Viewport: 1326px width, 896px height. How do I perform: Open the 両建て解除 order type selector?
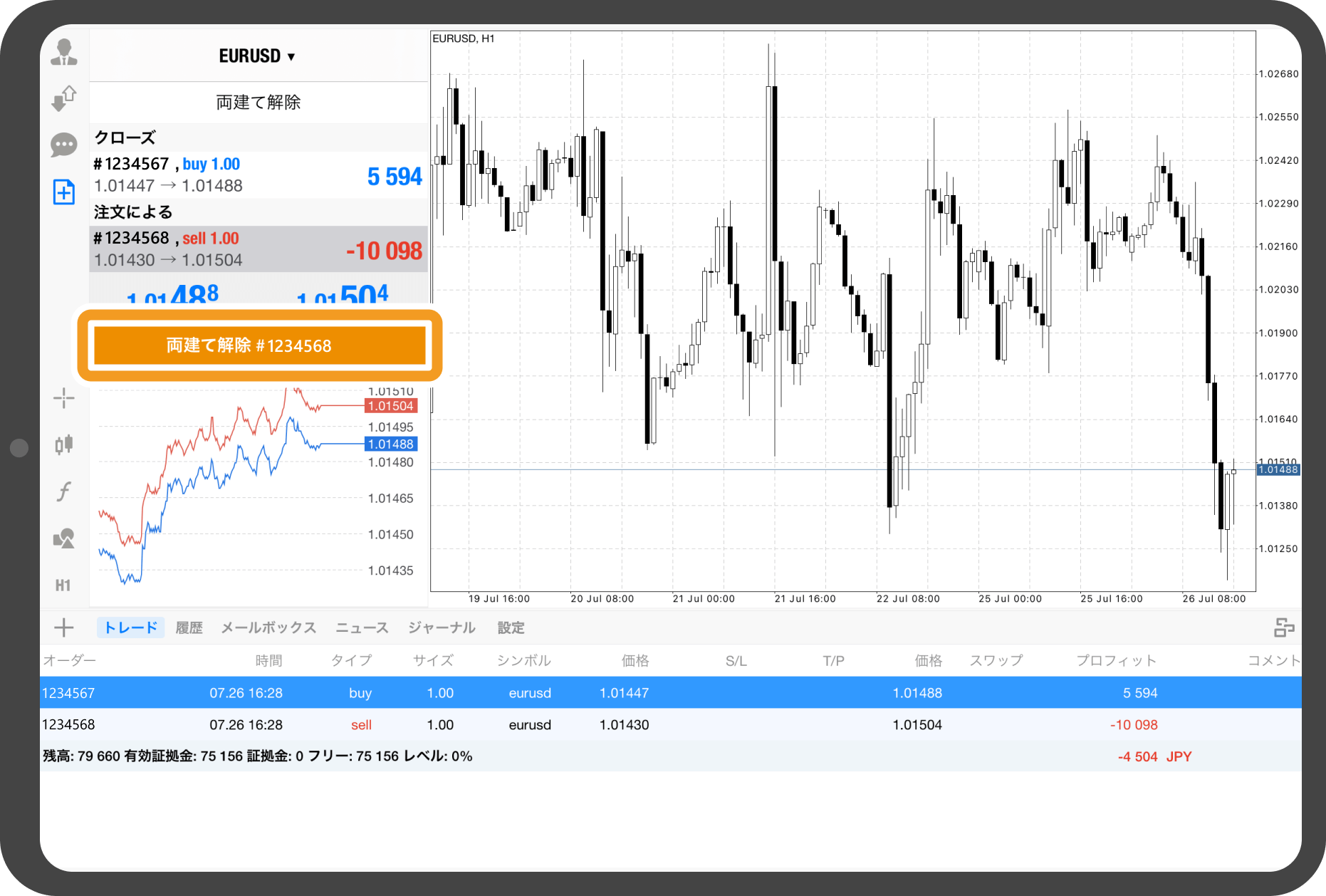coord(258,103)
